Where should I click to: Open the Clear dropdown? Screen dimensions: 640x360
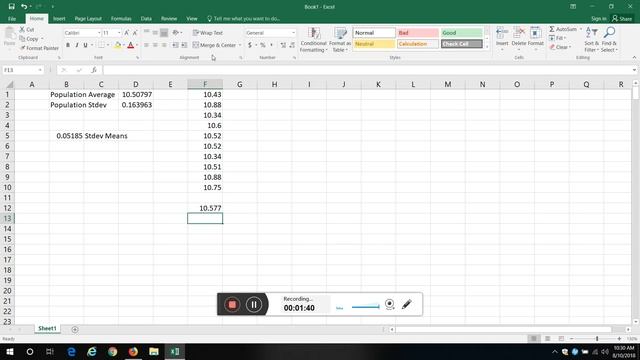click(x=560, y=47)
